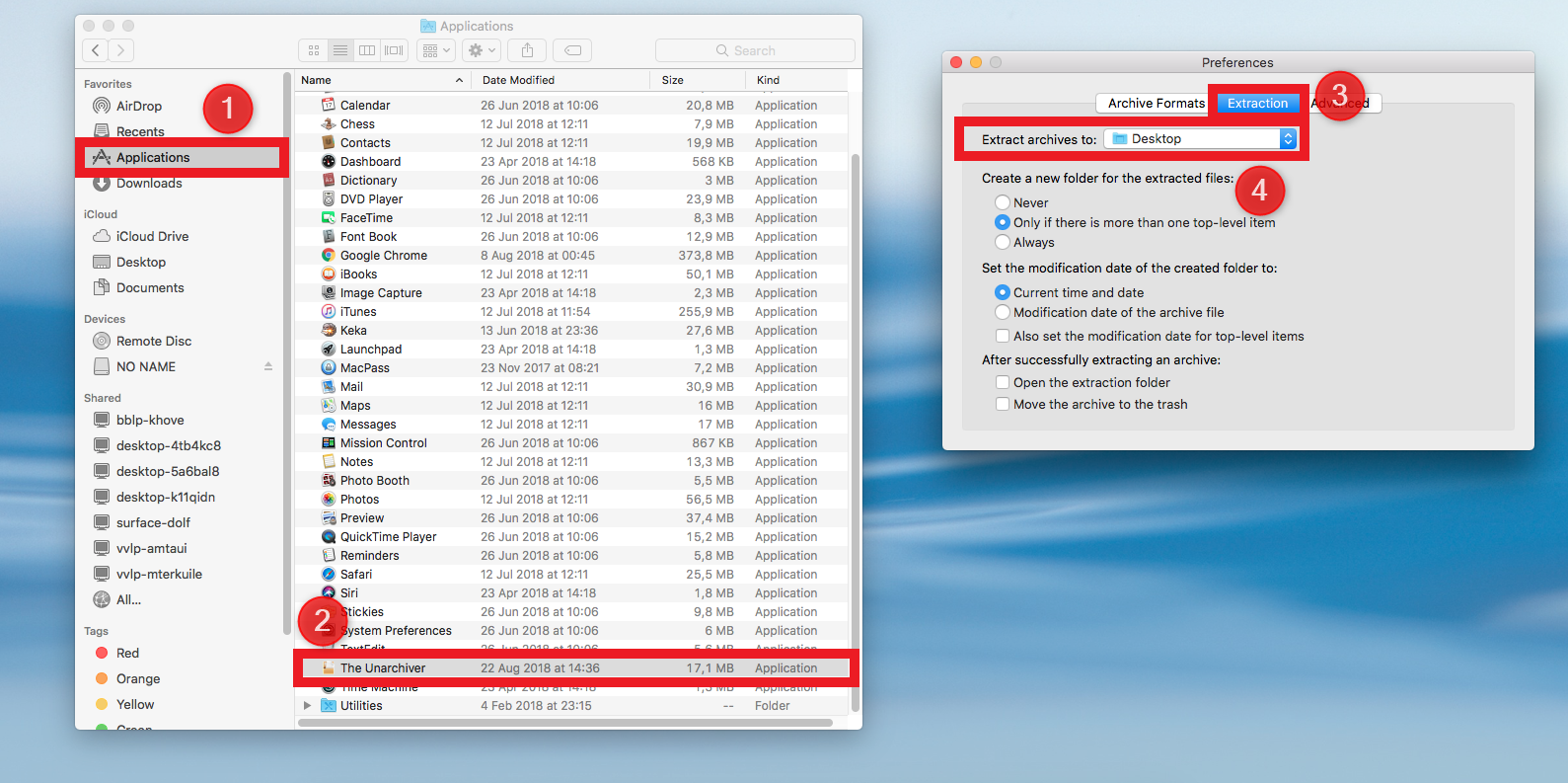Select the Always radio button
The width and height of the screenshot is (1568, 783).
(1003, 242)
